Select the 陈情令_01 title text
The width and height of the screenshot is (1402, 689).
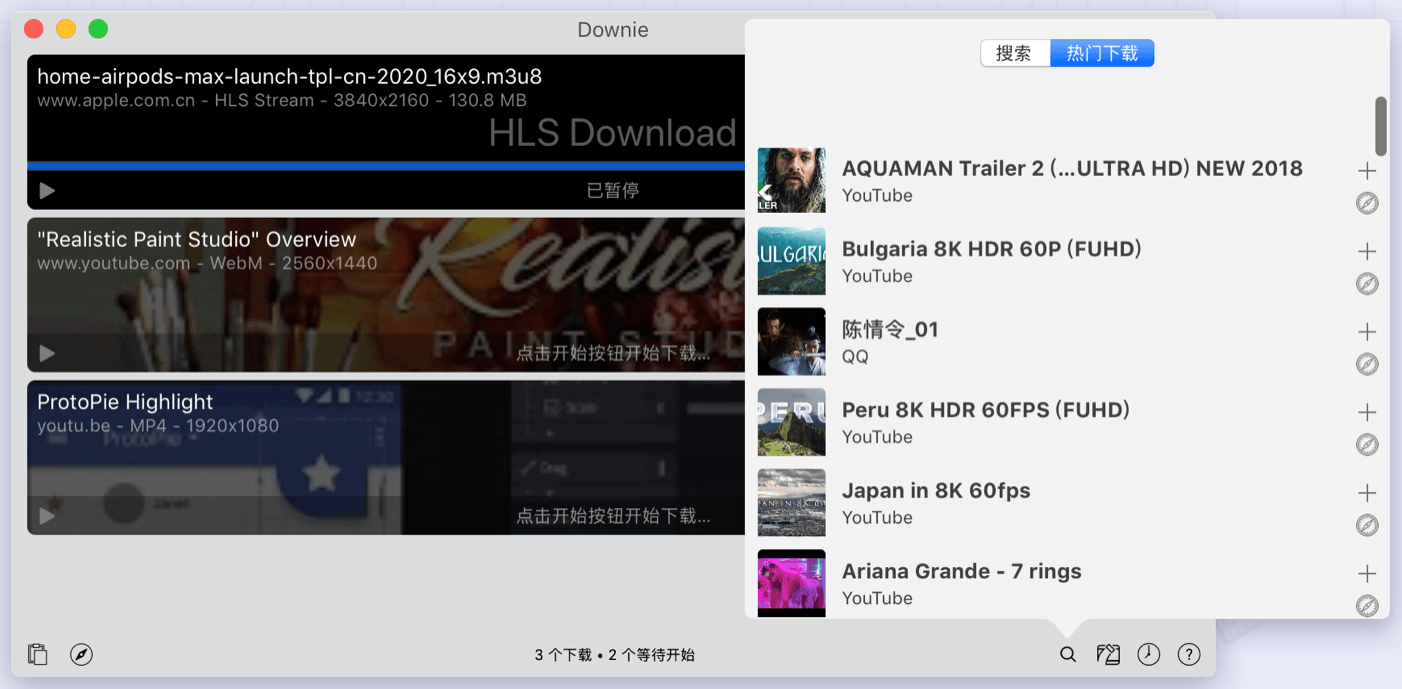pos(890,329)
